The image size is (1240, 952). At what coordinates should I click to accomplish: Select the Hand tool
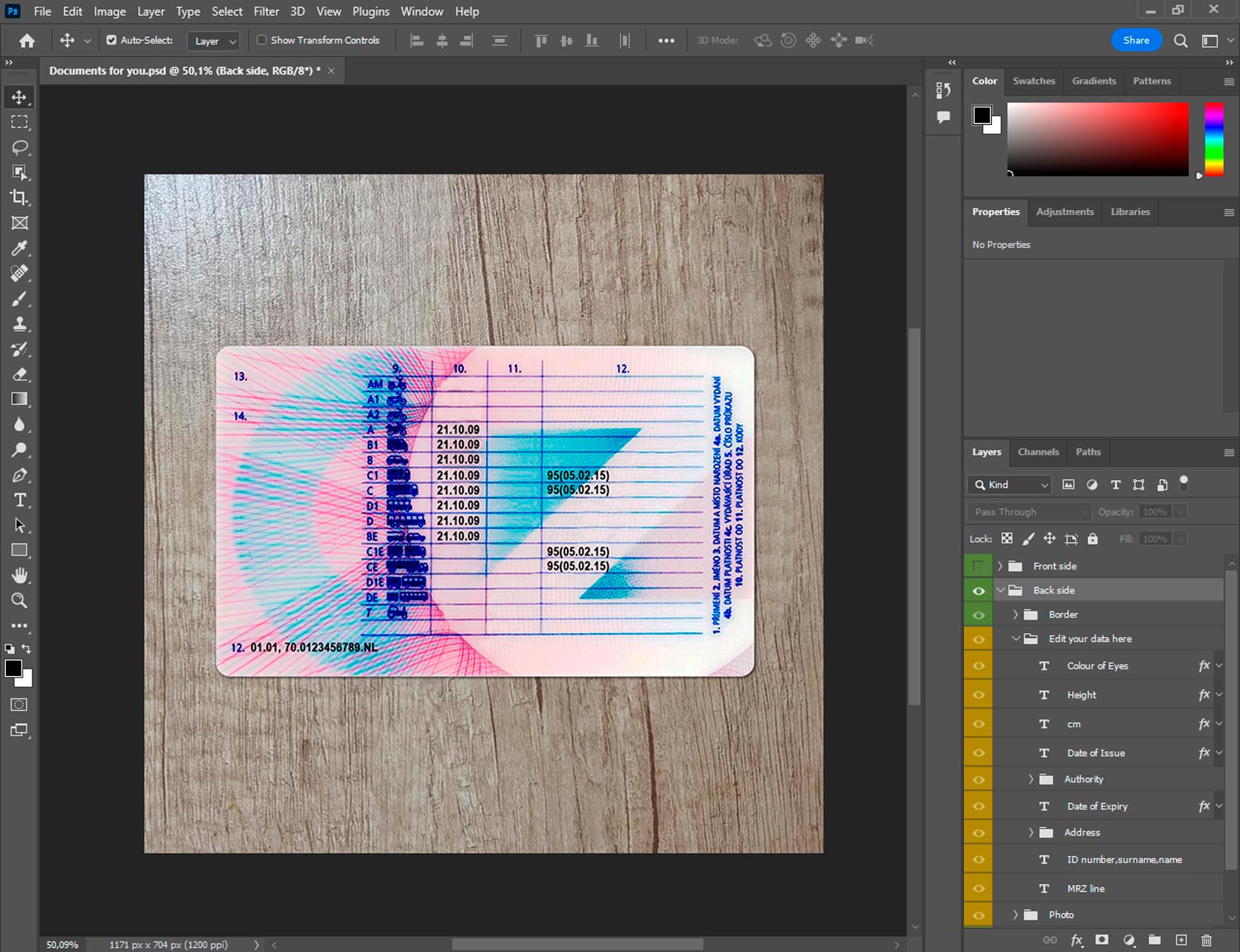pos(20,575)
